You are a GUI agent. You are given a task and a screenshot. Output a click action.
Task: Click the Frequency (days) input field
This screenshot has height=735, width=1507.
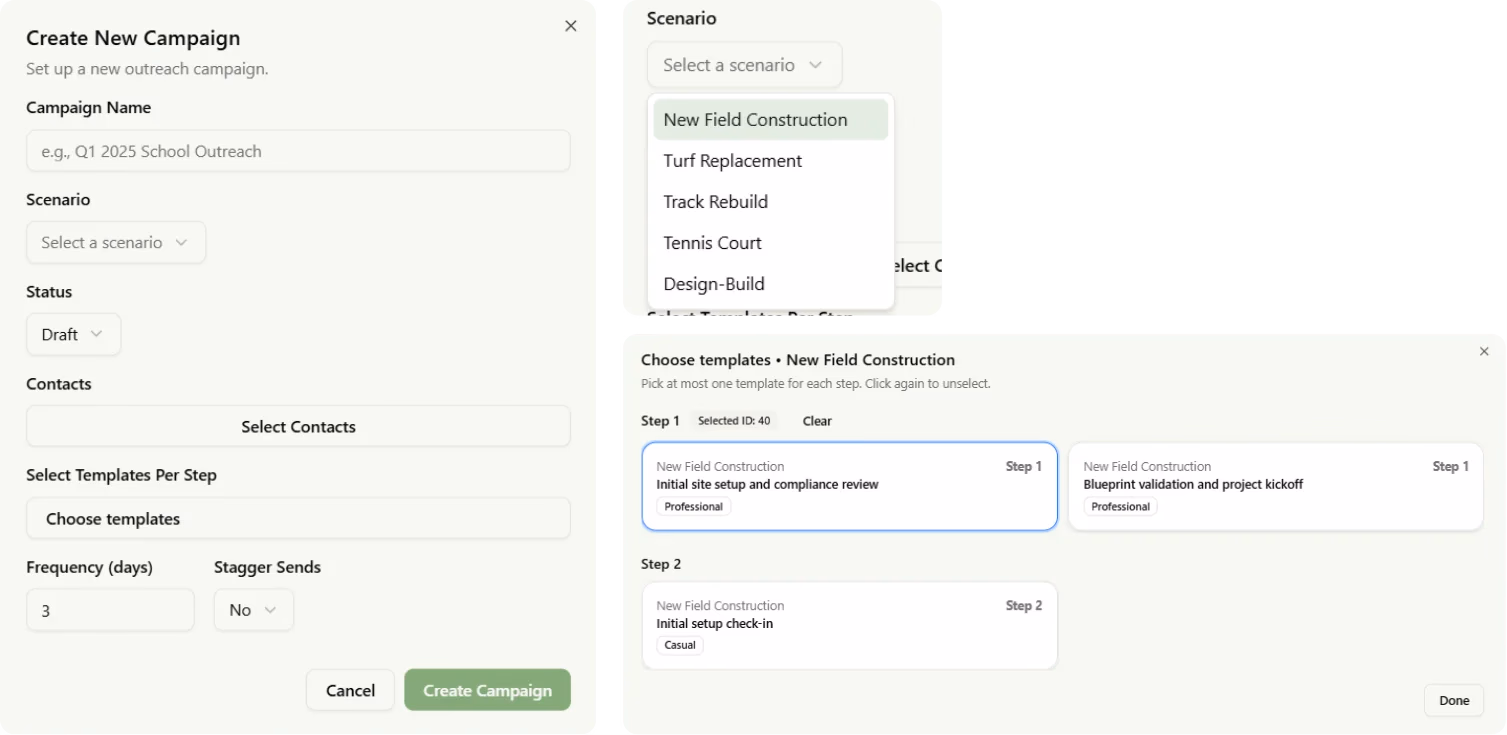point(110,610)
